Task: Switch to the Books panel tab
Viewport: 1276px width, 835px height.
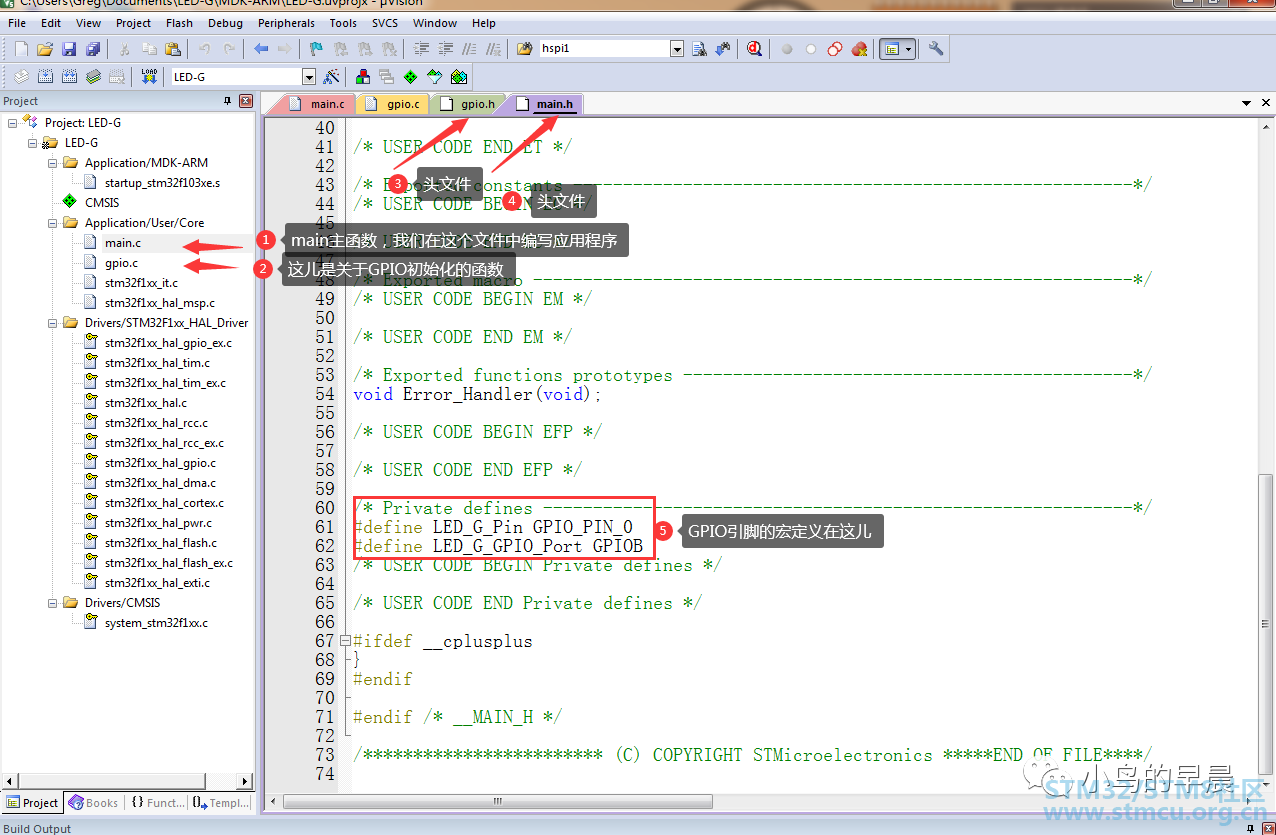Action: [93, 802]
